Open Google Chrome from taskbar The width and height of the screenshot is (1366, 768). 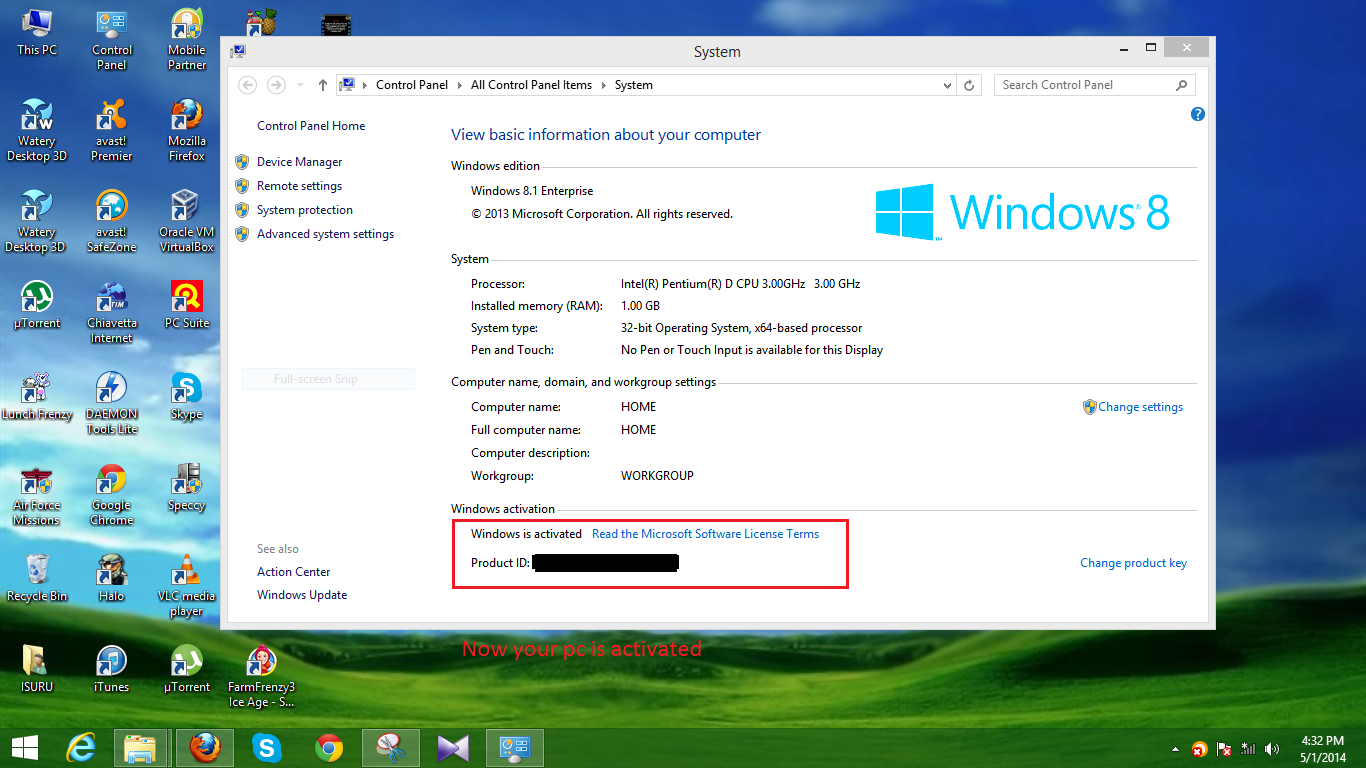click(328, 747)
